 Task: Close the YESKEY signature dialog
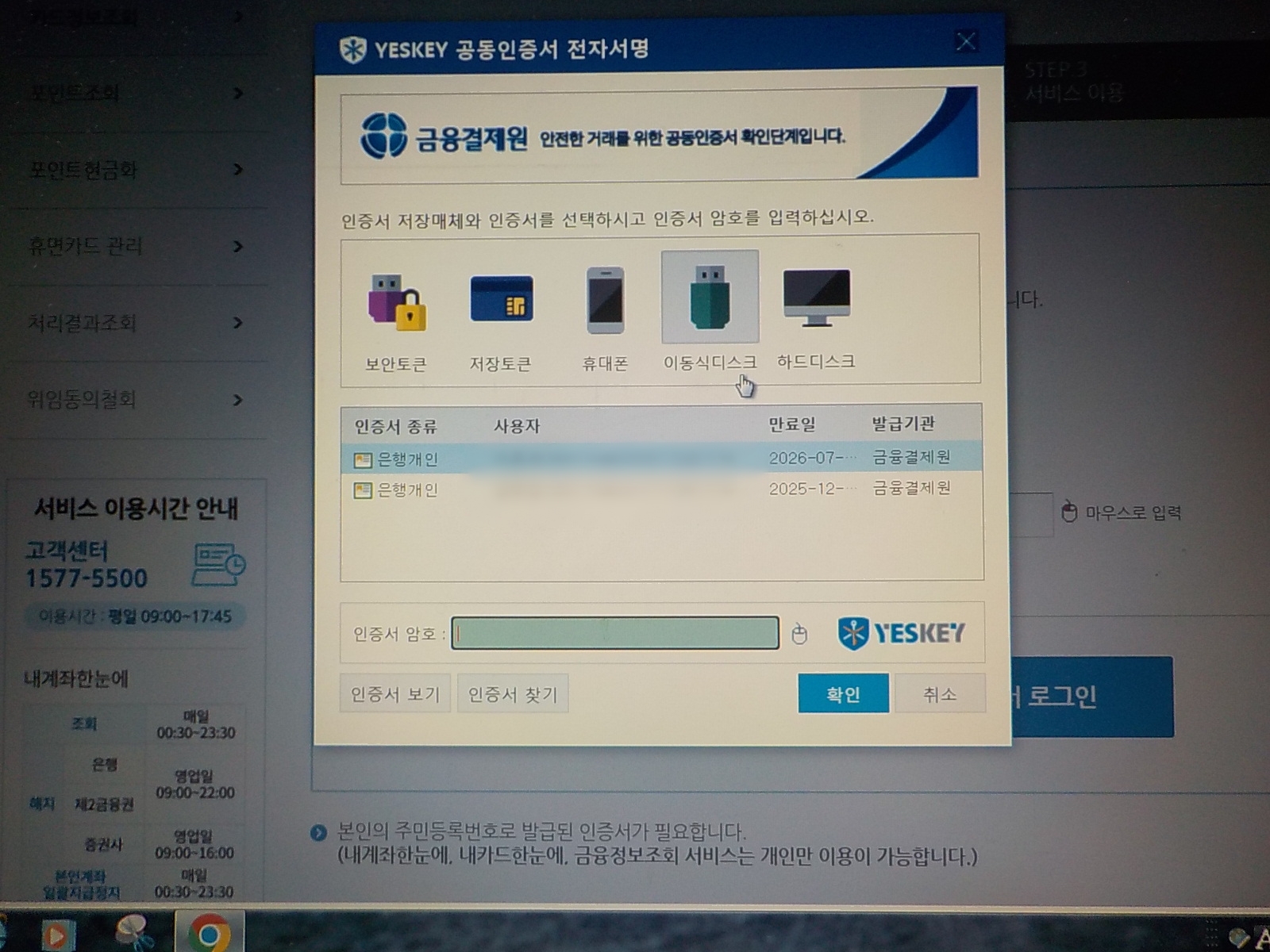pyautogui.click(x=966, y=41)
